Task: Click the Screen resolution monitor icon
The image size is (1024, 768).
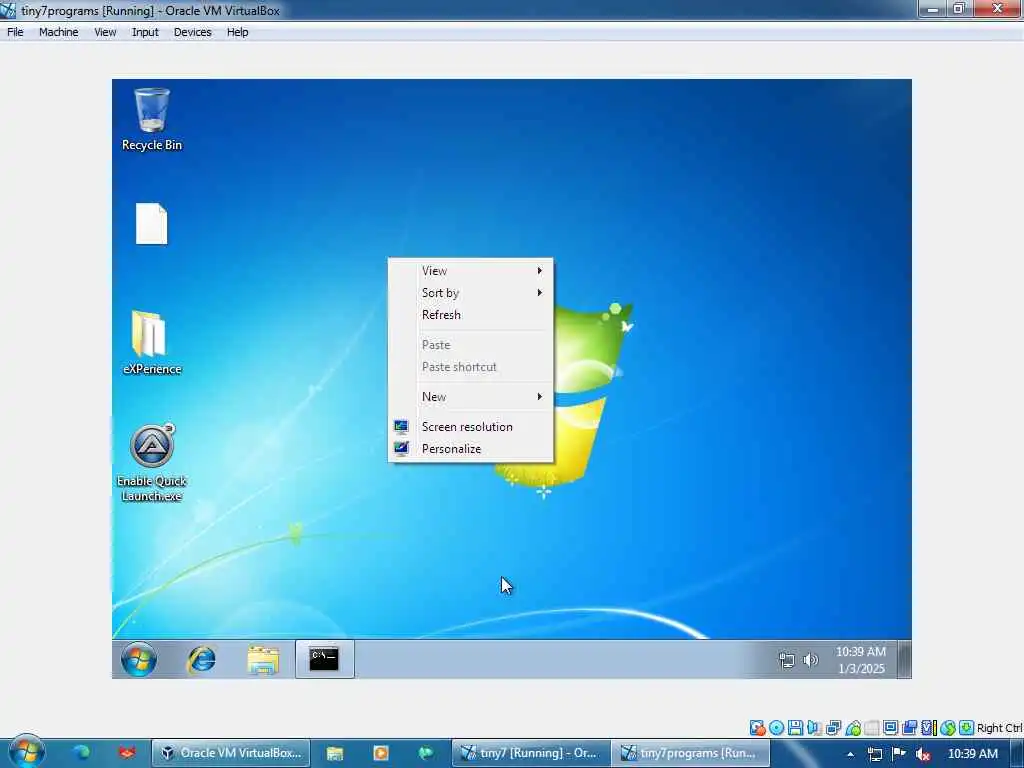Action: point(401,426)
